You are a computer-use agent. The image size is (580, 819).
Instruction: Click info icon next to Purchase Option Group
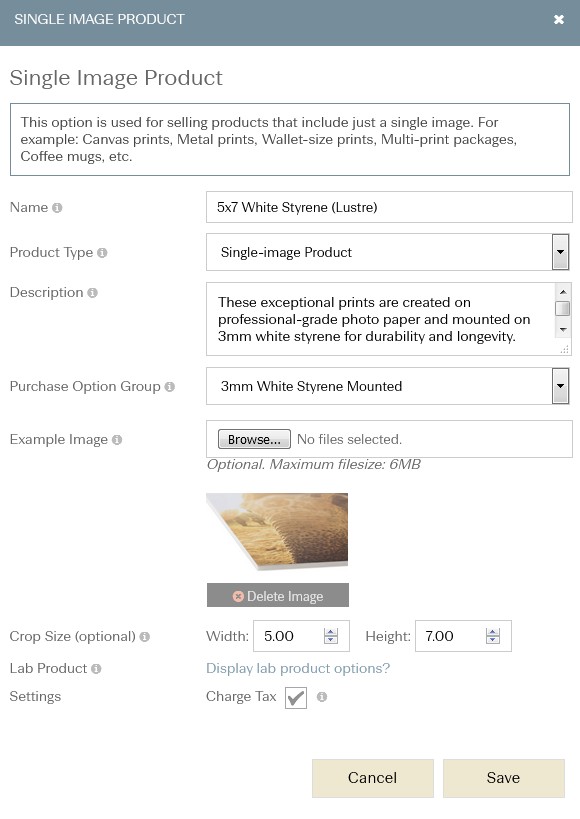pos(169,387)
